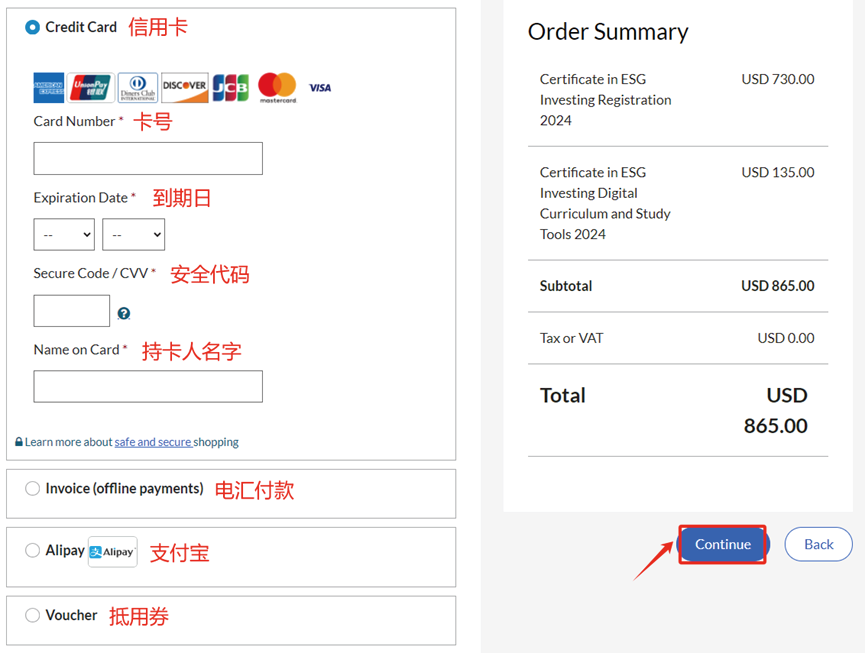Screen dimensions: 865x653
Task: Click the Name on Card input field
Action: tap(147, 386)
